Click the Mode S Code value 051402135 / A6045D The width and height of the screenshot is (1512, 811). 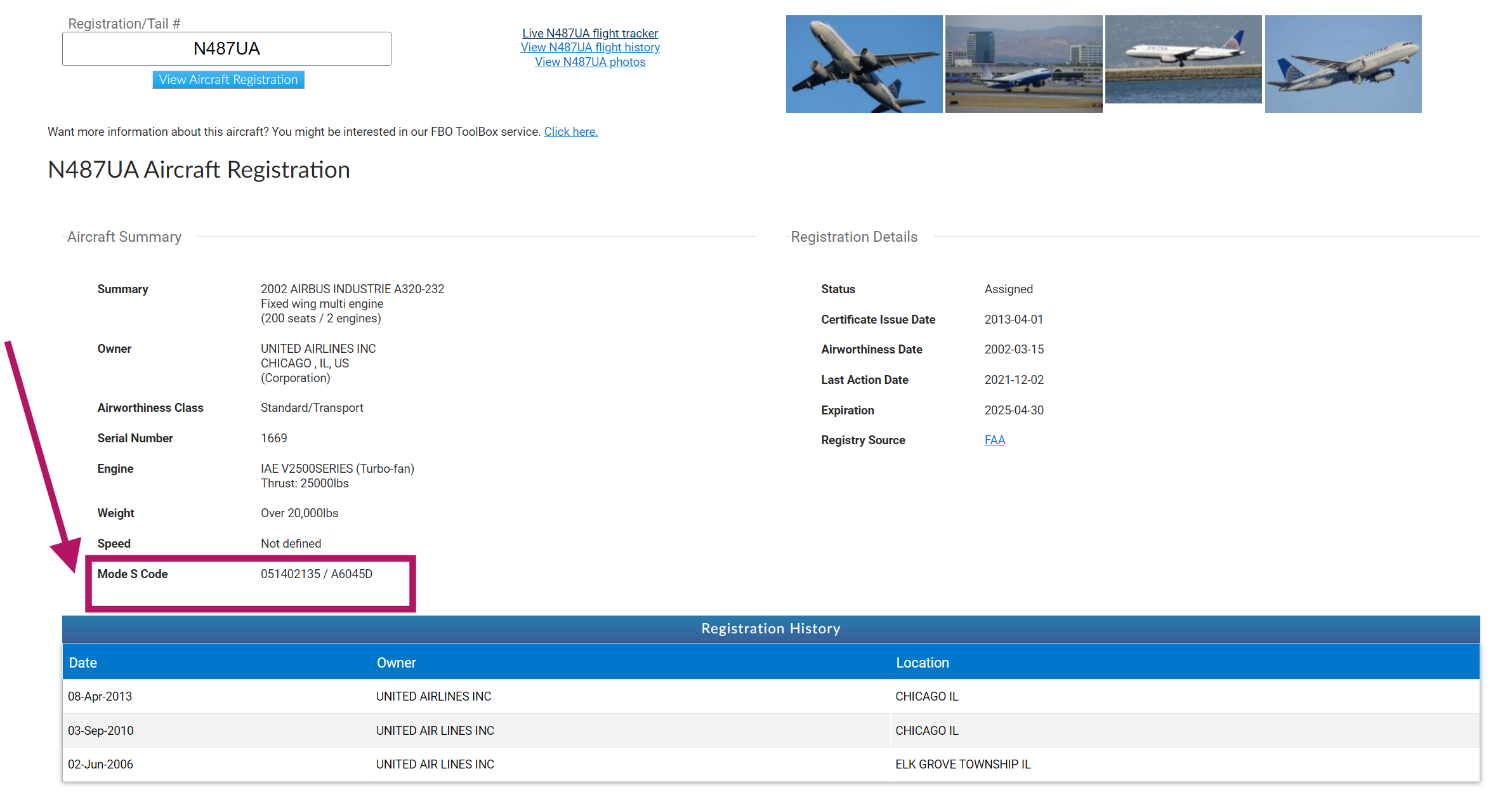[317, 574]
